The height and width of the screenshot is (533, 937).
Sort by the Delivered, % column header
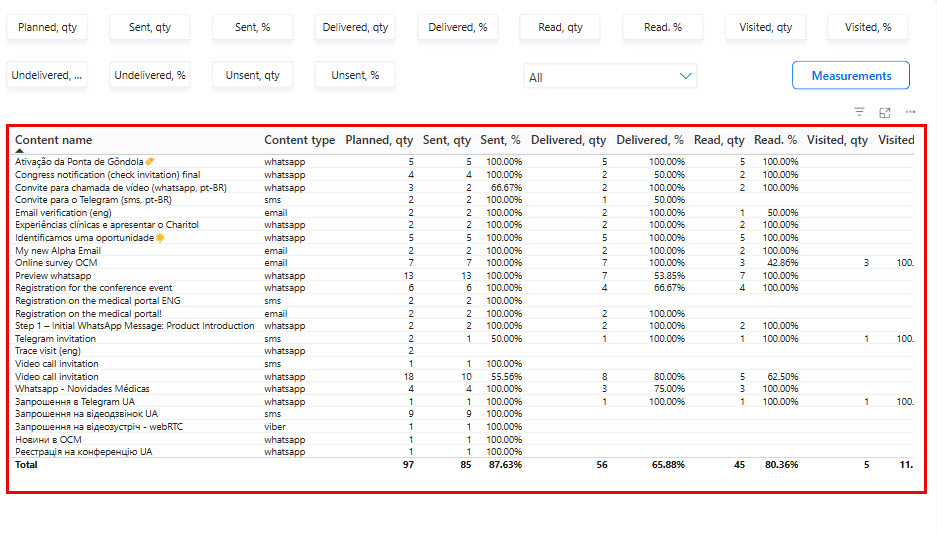pyautogui.click(x=650, y=140)
